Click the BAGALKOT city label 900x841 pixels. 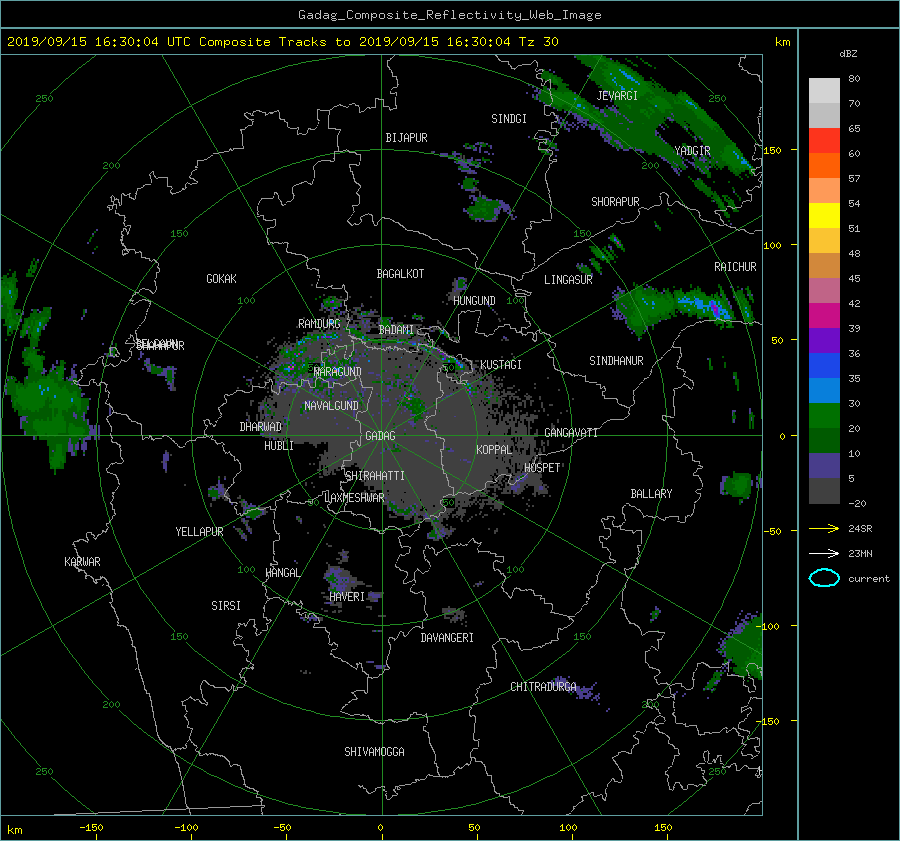coord(400,274)
